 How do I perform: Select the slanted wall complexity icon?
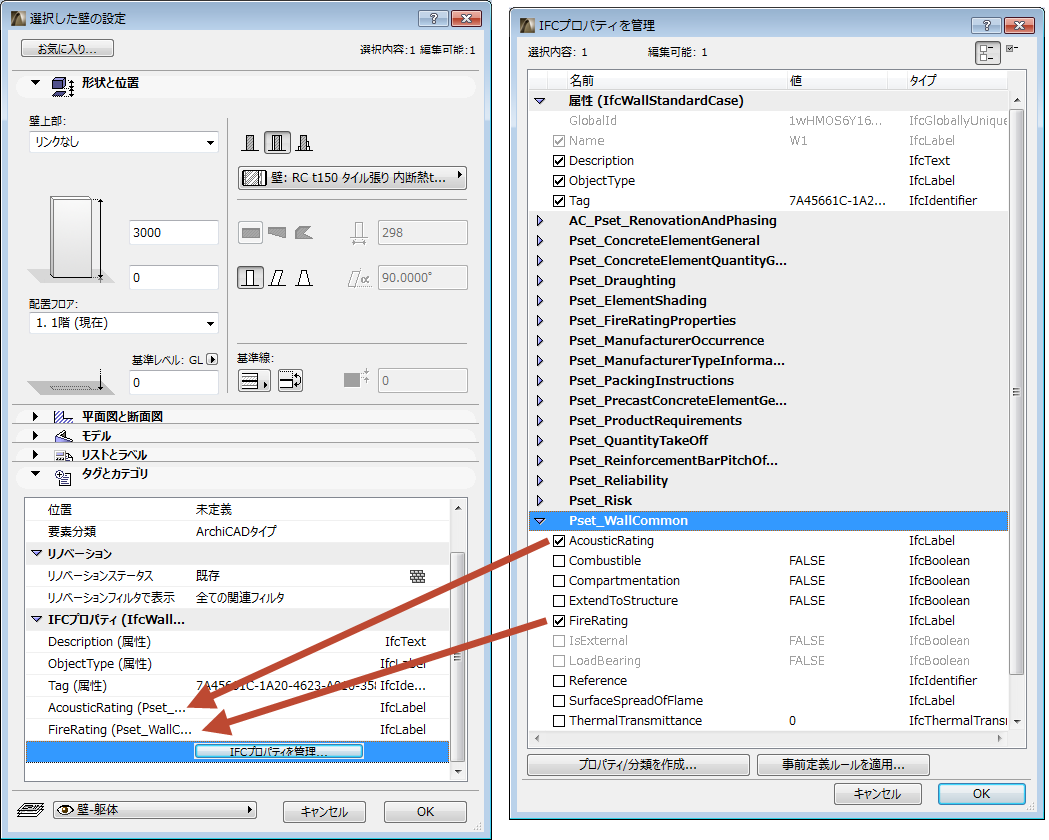coord(277,278)
